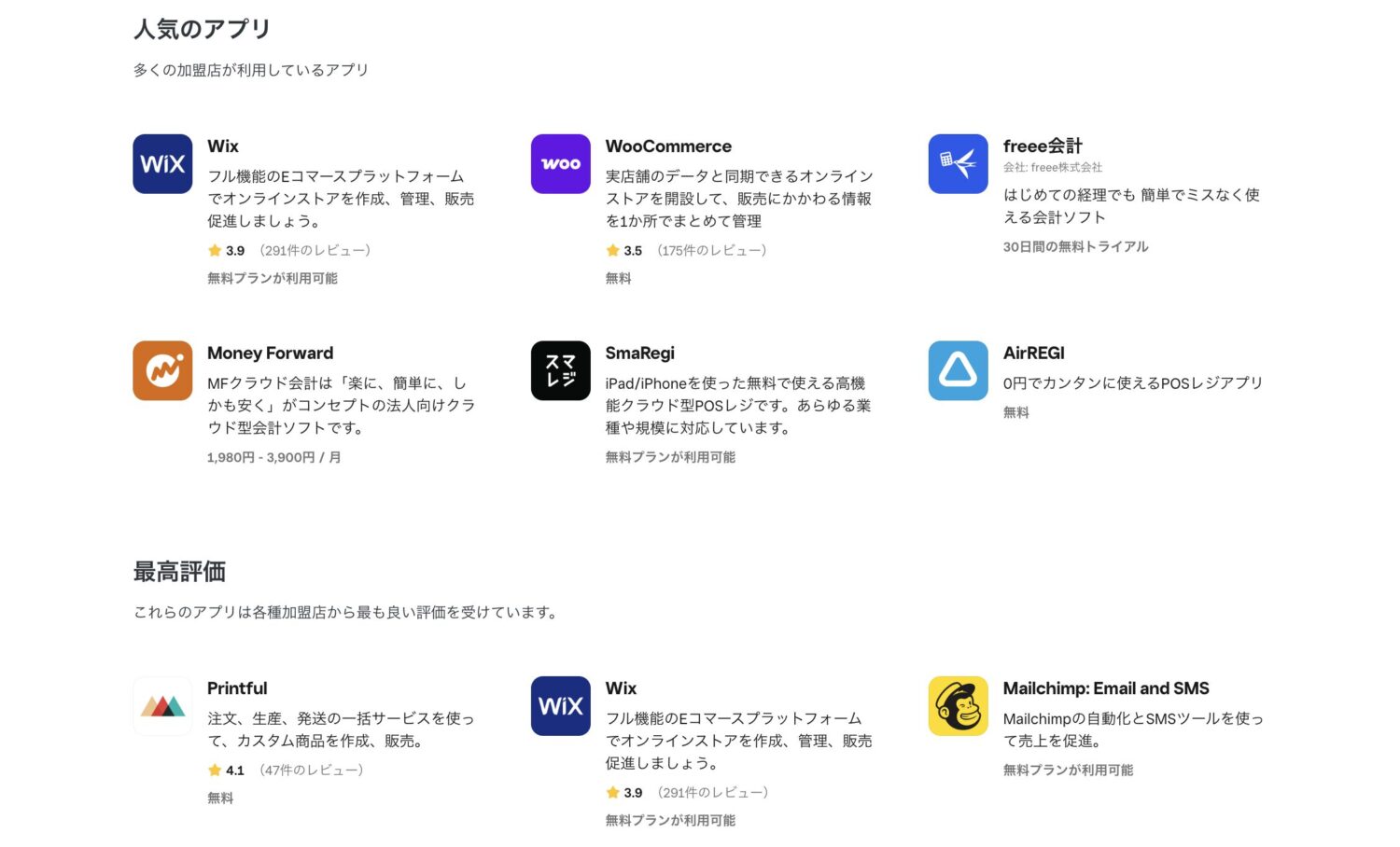Click the WooCommerce review count link
The height and width of the screenshot is (847, 1400).
pyautogui.click(x=711, y=250)
